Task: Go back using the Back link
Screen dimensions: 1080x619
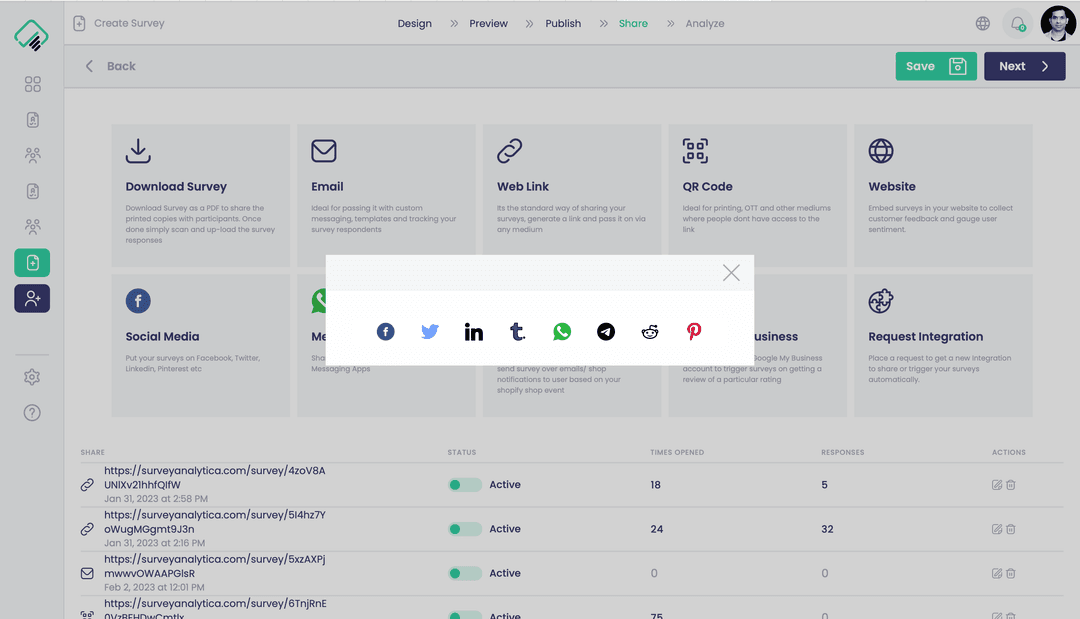Action: [x=110, y=66]
